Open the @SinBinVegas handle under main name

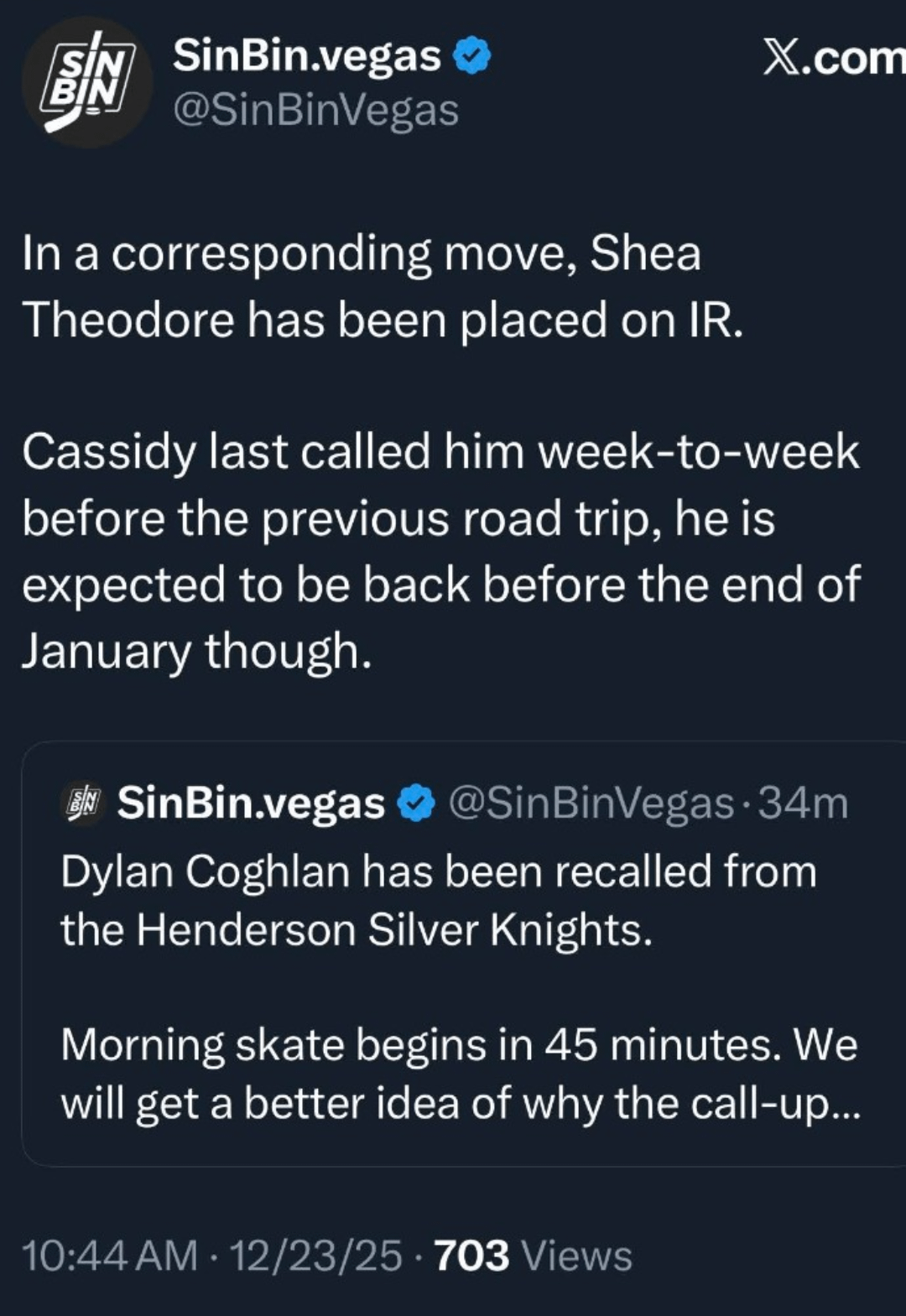click(x=315, y=111)
